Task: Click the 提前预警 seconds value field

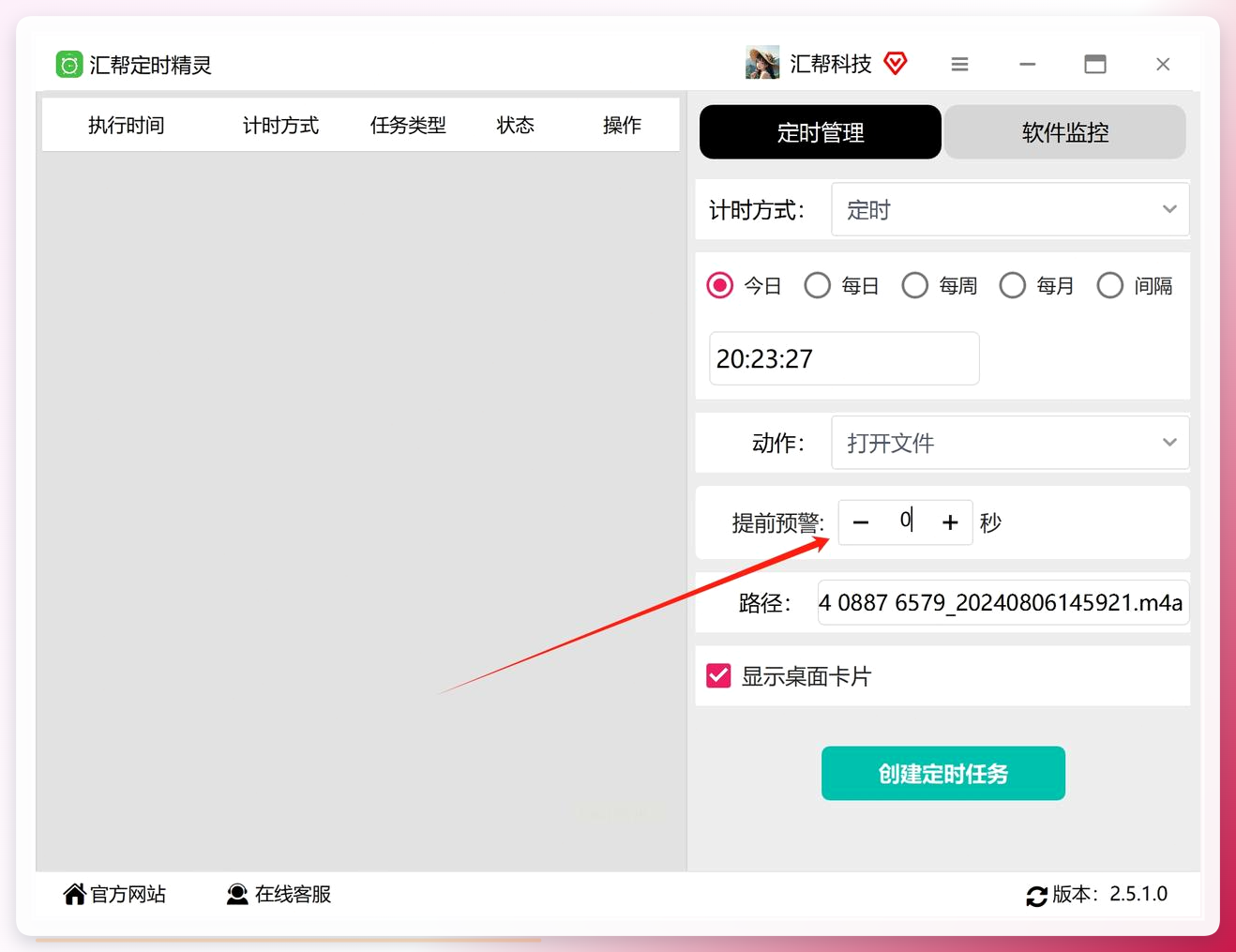Action: [x=905, y=521]
